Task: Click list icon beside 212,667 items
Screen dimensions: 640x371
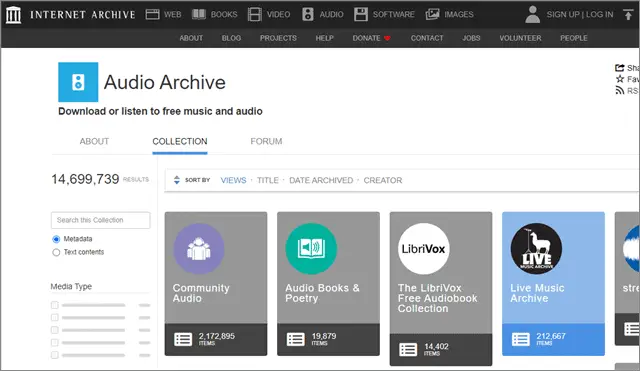Action: click(x=521, y=339)
